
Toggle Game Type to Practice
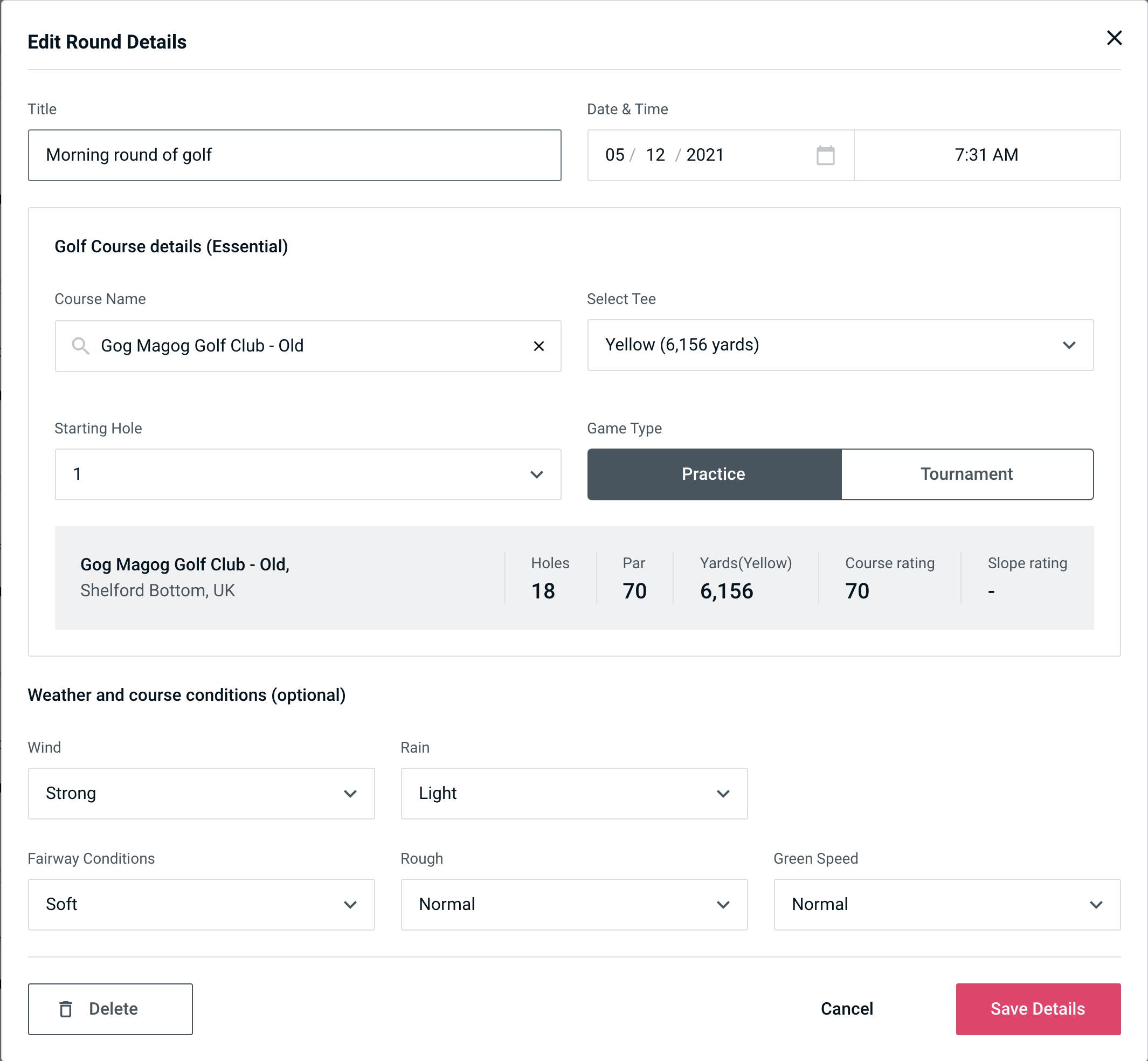tap(714, 474)
